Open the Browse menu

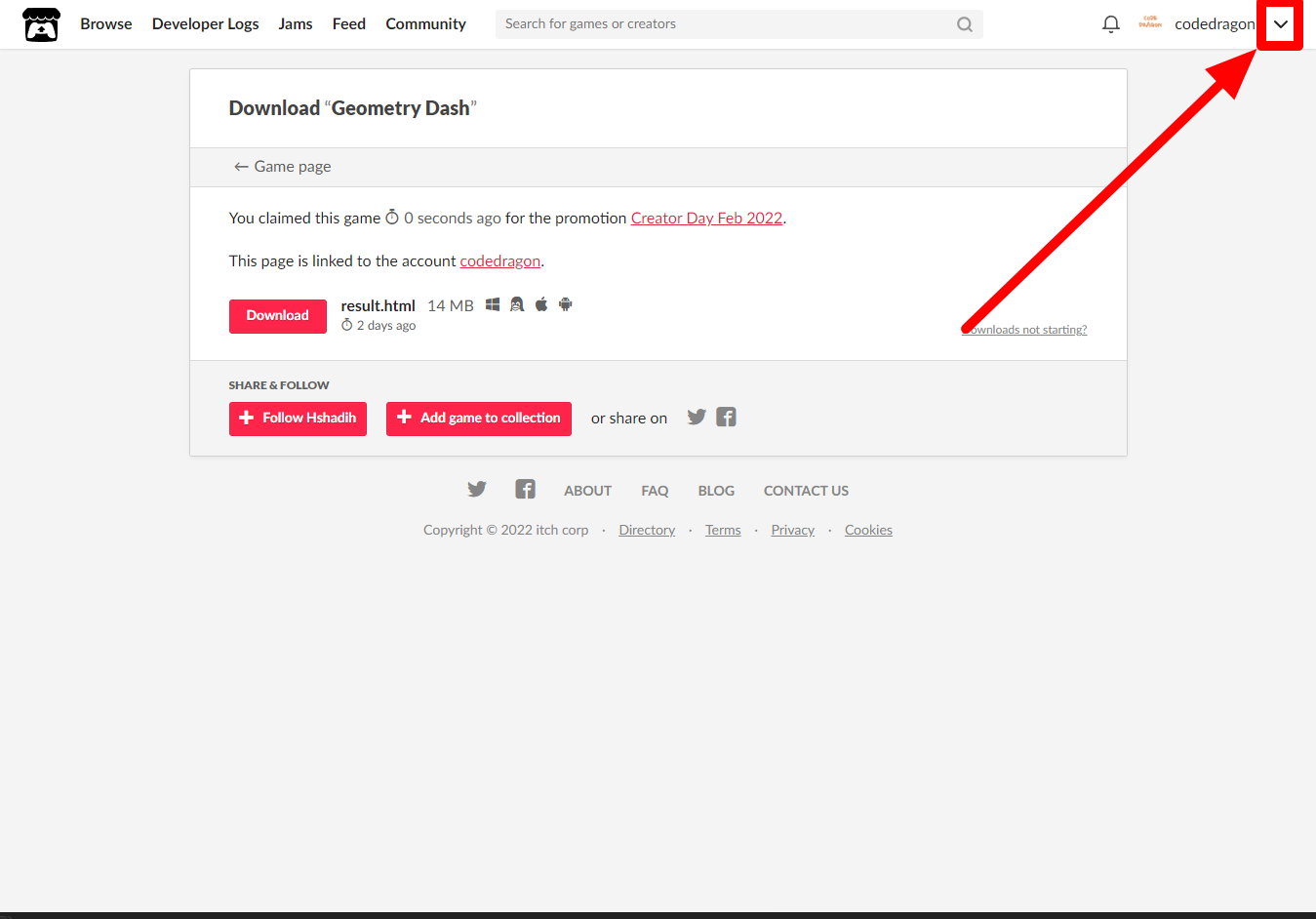(106, 24)
